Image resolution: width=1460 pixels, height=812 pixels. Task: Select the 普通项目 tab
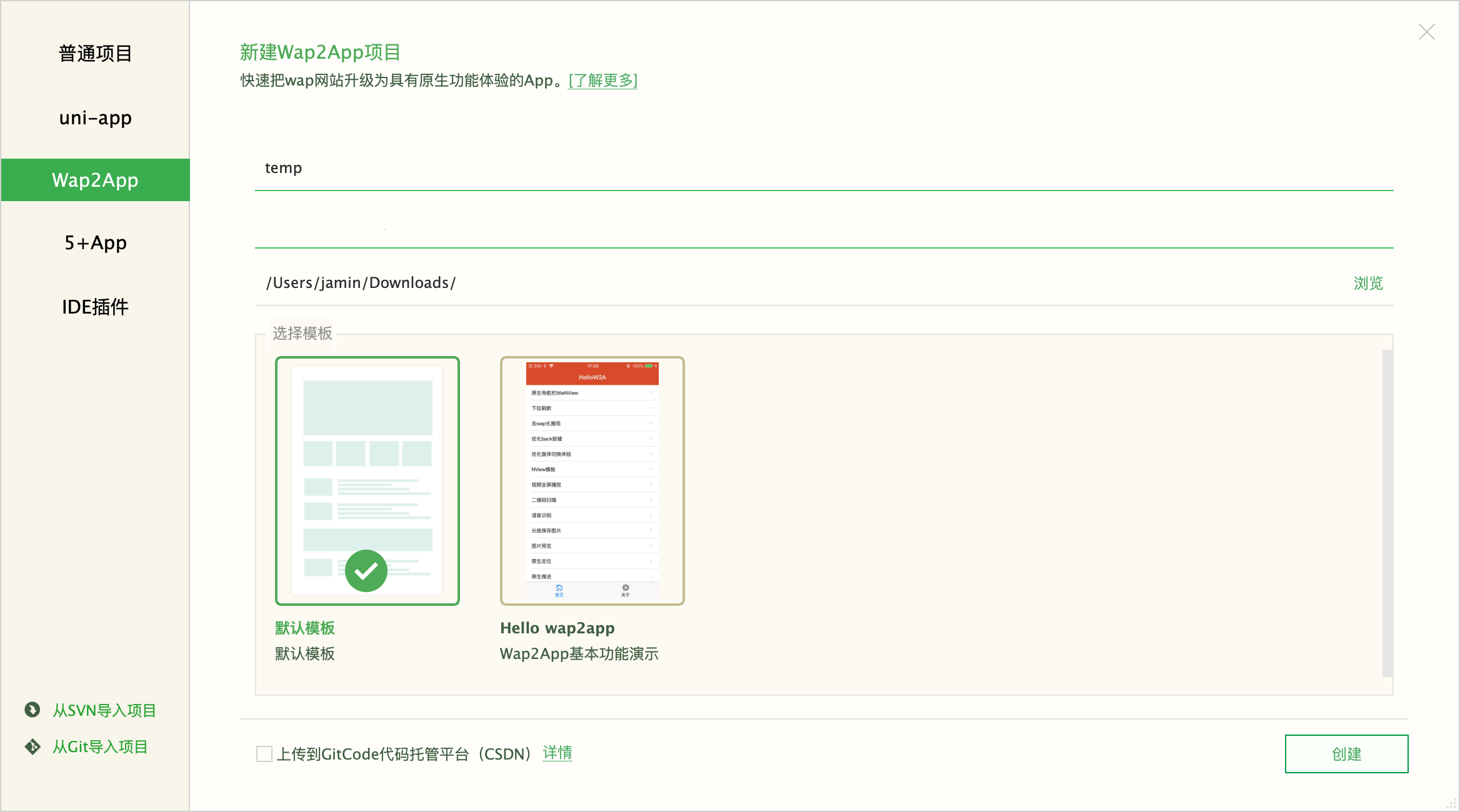(95, 54)
